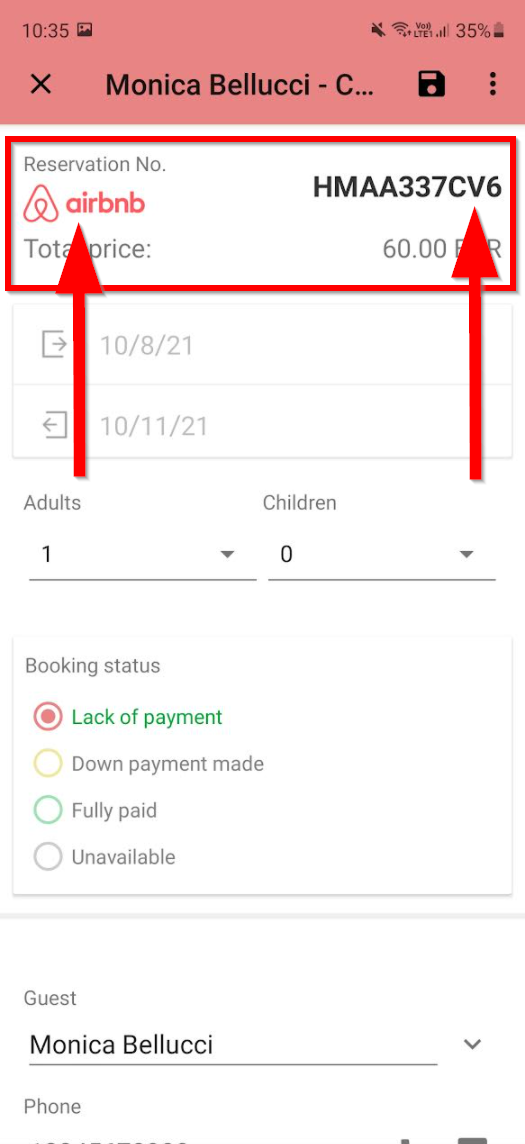Screen dimensions: 525x1144
Task: Tap the check-out date 10/11/21
Action: coord(154,426)
